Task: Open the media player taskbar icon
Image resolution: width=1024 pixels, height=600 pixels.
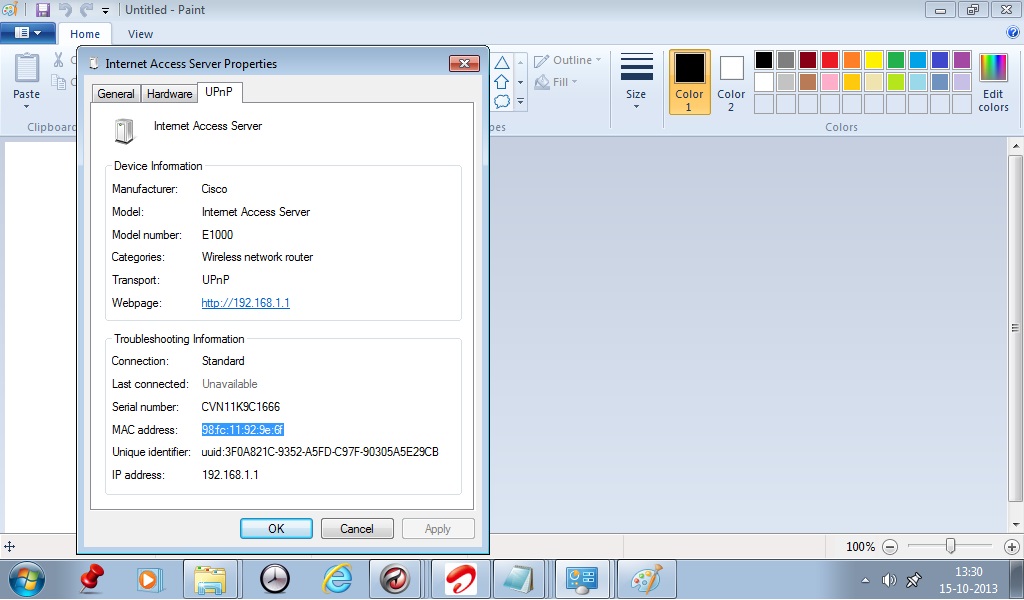Action: point(148,580)
